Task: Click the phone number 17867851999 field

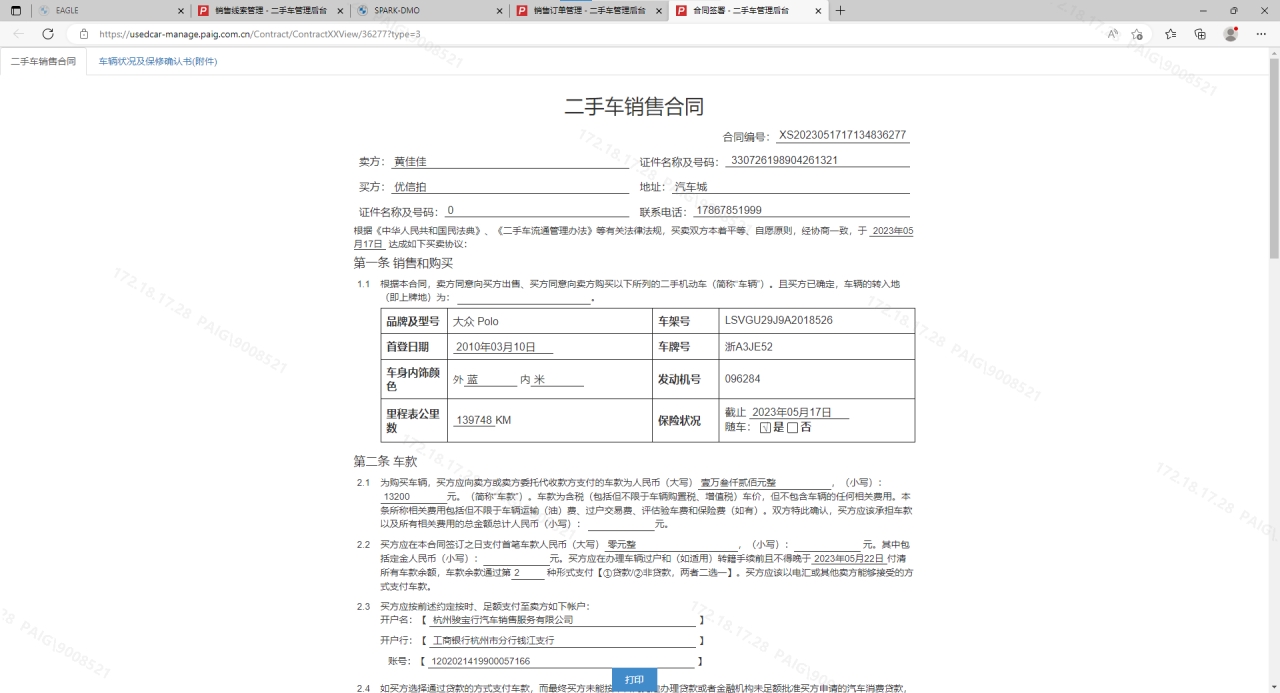Action: click(x=800, y=210)
